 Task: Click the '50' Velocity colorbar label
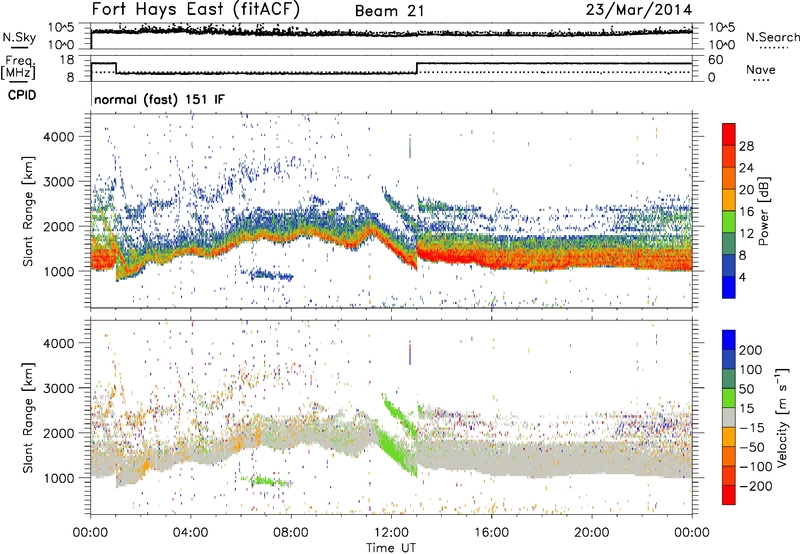point(747,389)
